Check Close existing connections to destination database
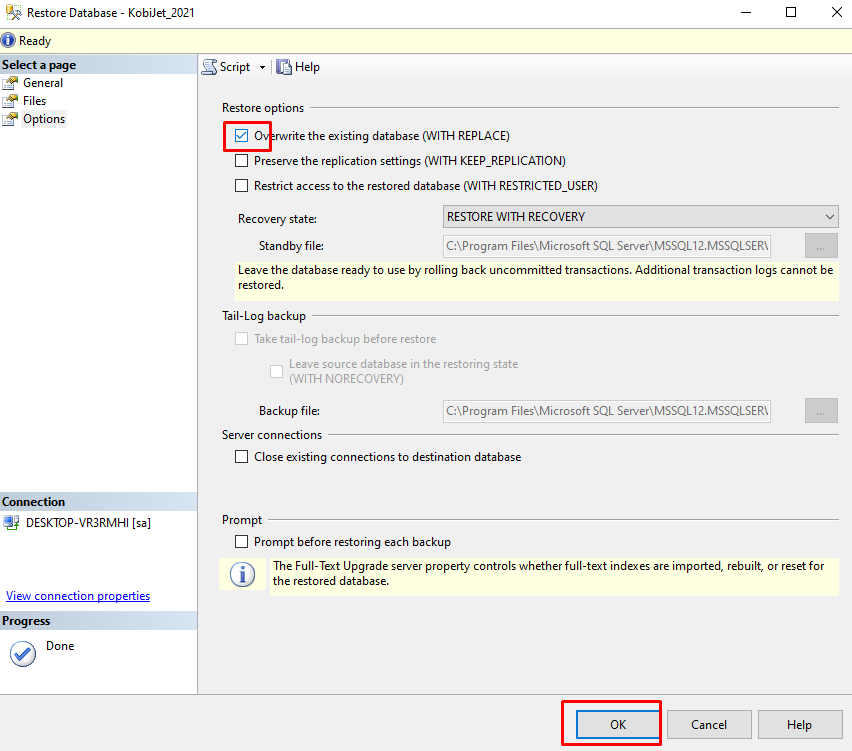This screenshot has height=751, width=852. click(241, 456)
